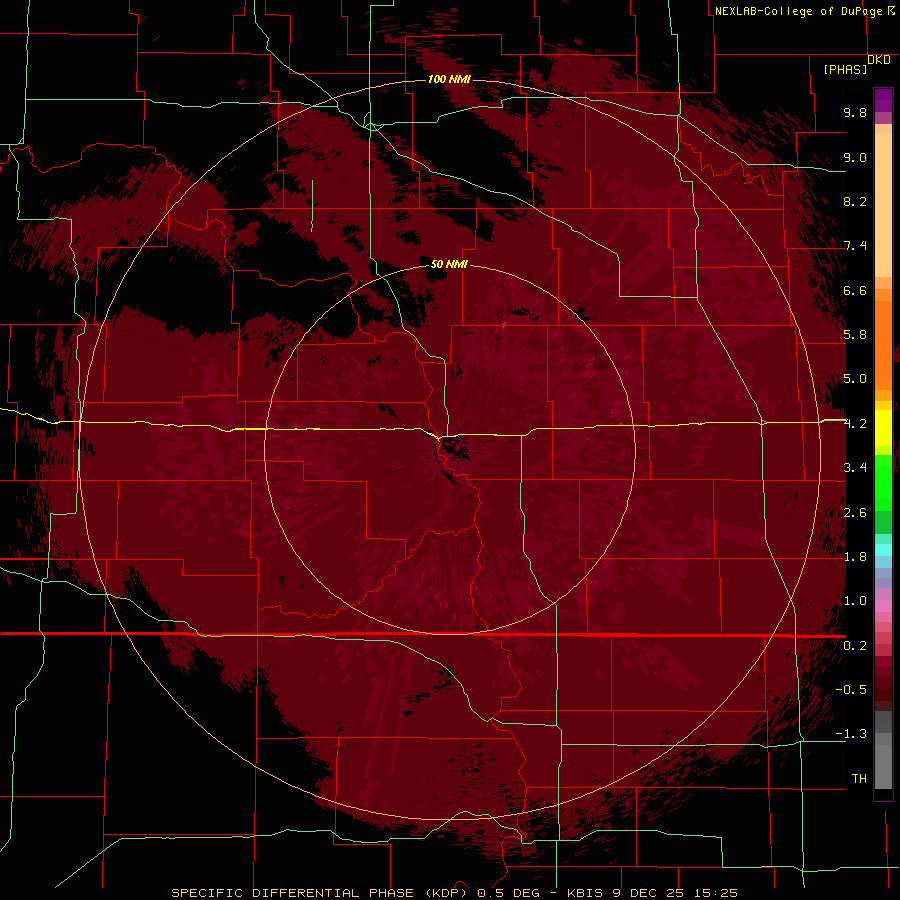Click the cyan band of color bar
Image resolution: width=900 pixels, height=900 pixels.
click(x=883, y=550)
